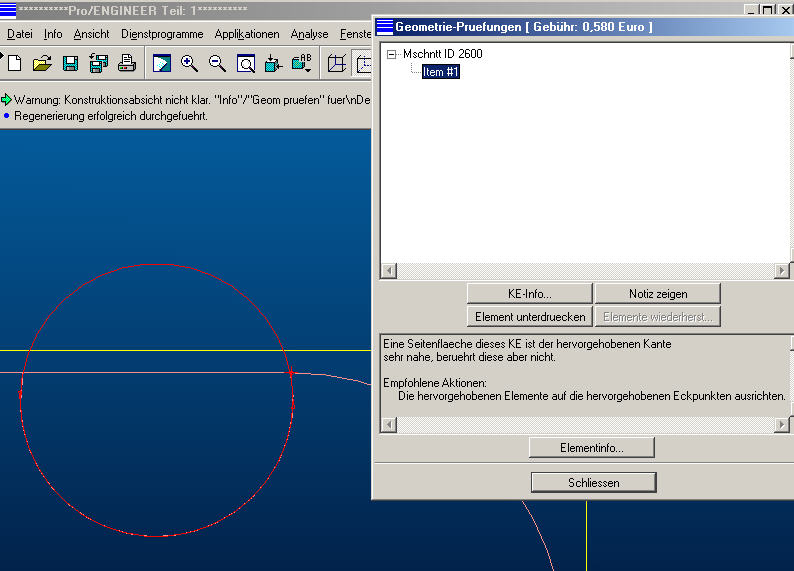Open a file using the folder icon
The width and height of the screenshot is (794, 571).
click(x=42, y=63)
